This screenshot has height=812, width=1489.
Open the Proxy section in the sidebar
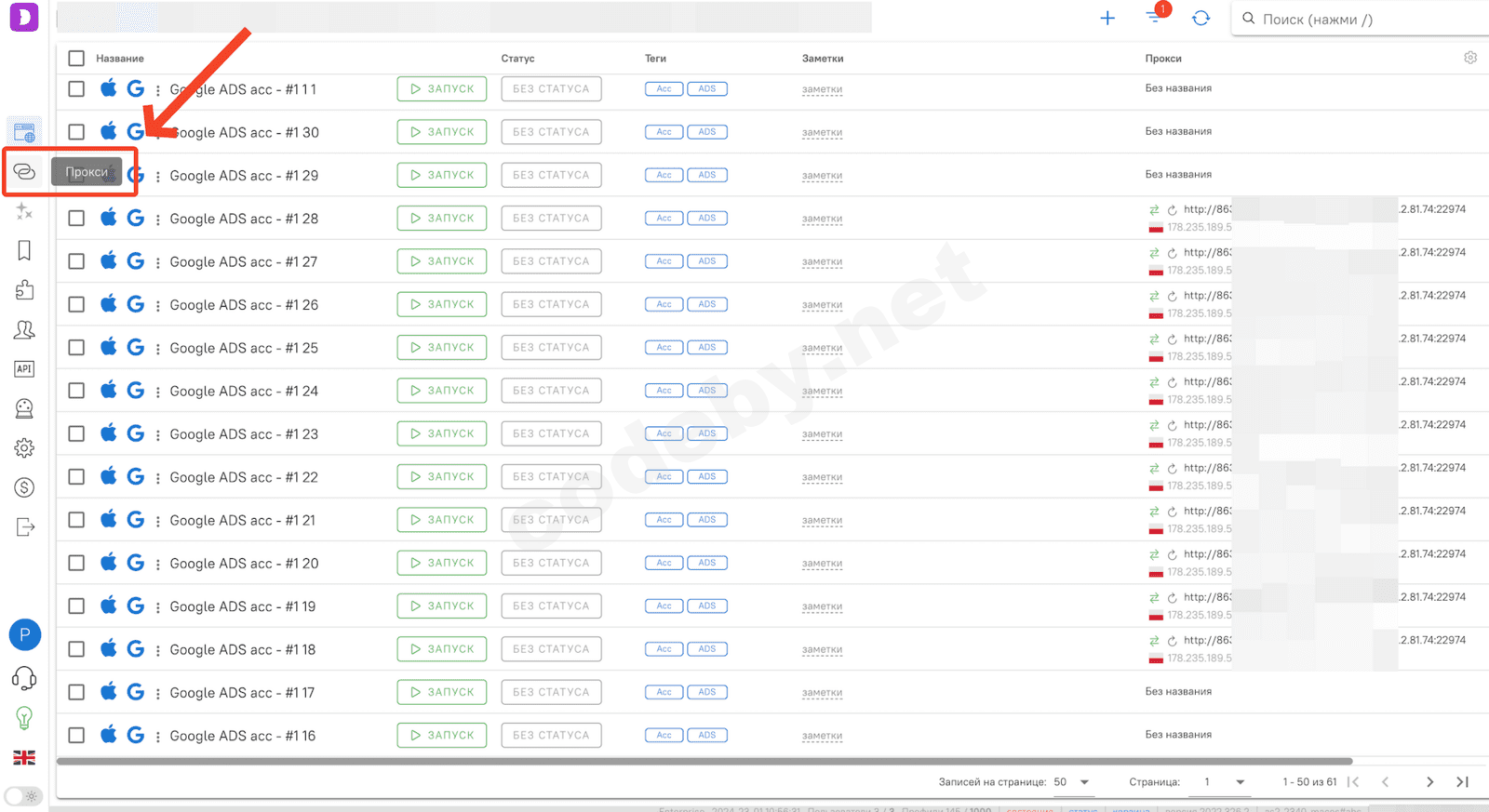[24, 172]
